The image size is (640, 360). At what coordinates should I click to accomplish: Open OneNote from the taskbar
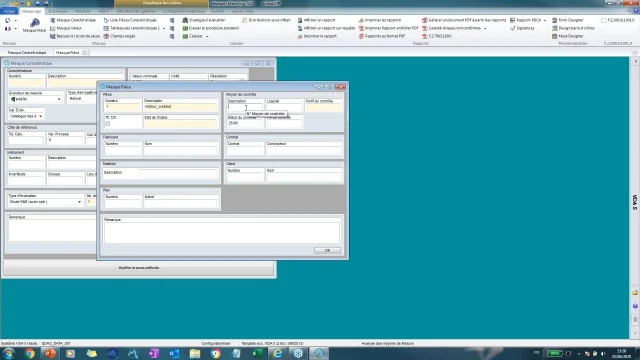point(153,353)
